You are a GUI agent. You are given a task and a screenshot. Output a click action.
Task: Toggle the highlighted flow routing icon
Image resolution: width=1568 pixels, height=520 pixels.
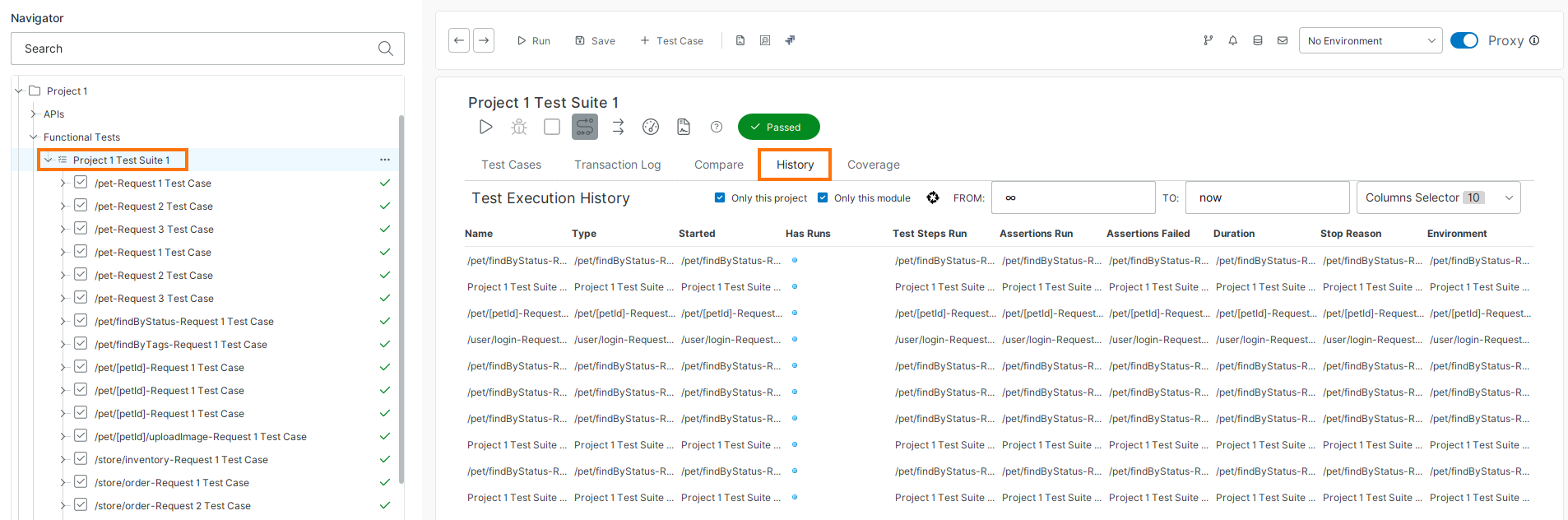point(585,127)
